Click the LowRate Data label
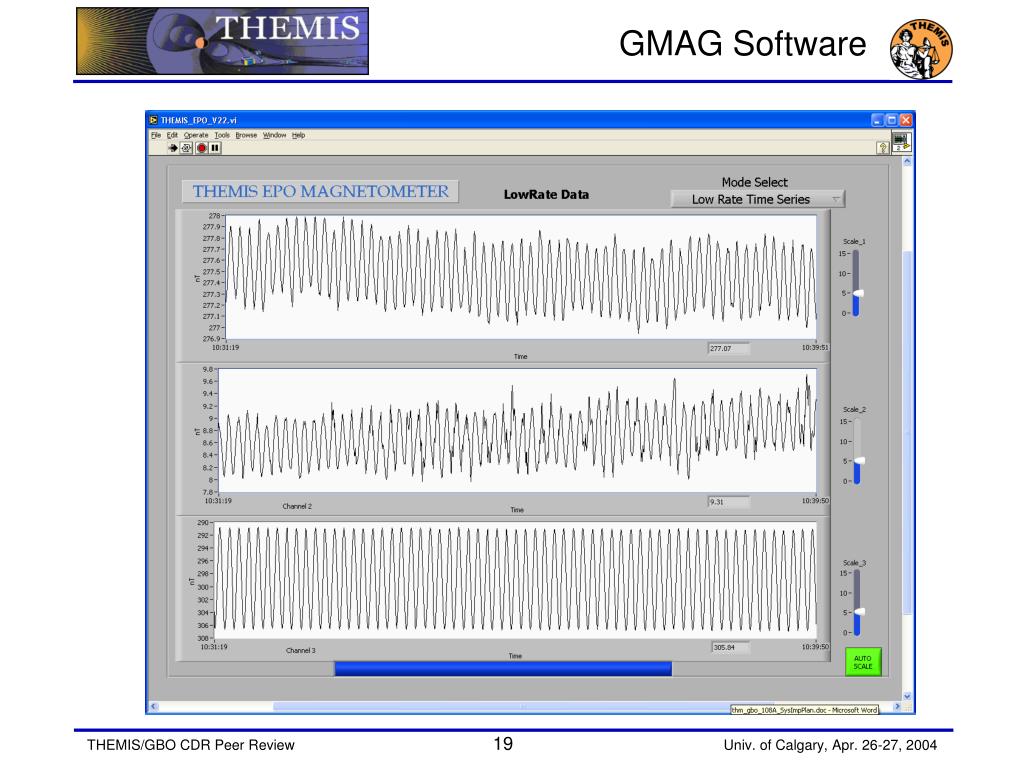1024x768 pixels. coord(546,195)
